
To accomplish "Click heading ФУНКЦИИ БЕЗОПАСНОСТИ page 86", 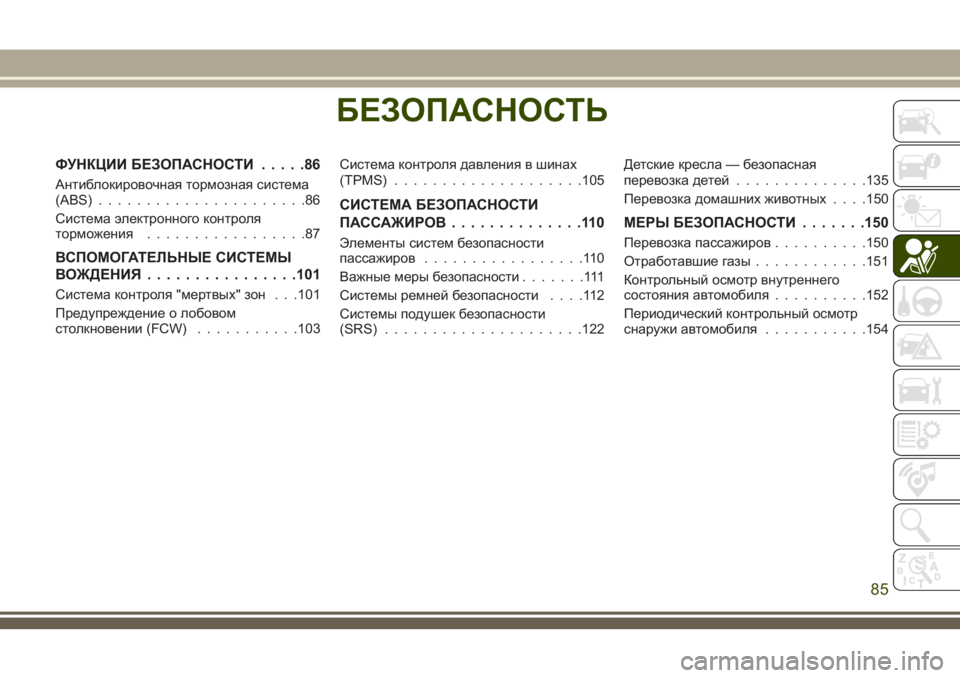I will [187, 164].
